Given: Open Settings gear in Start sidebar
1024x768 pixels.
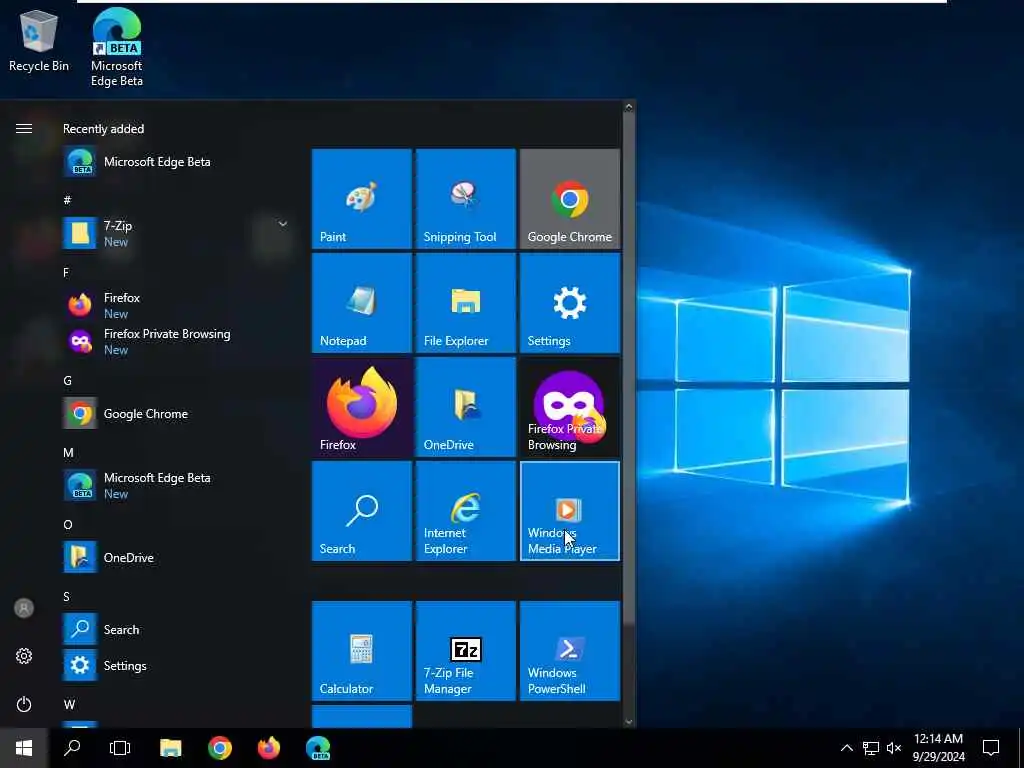Looking at the screenshot, I should click(24, 656).
